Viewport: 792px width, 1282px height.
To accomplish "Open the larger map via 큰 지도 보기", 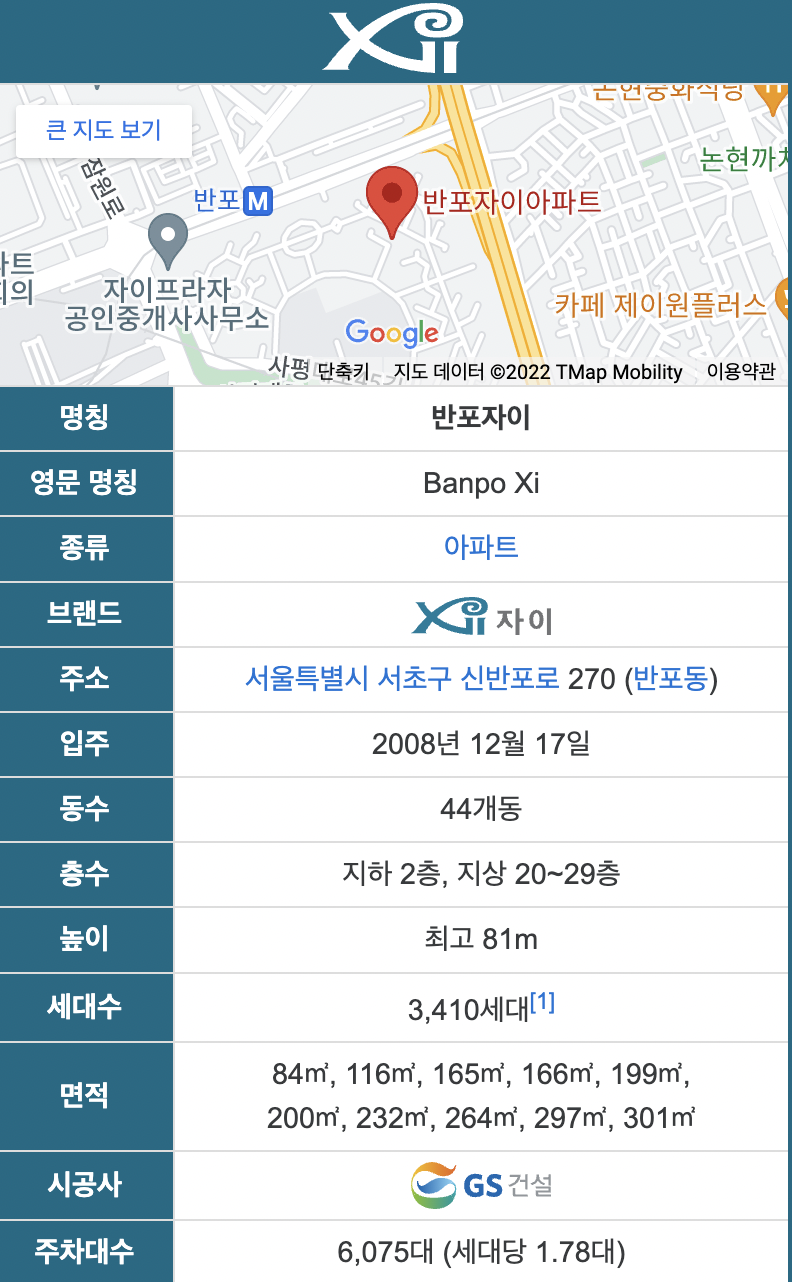I will tap(104, 130).
